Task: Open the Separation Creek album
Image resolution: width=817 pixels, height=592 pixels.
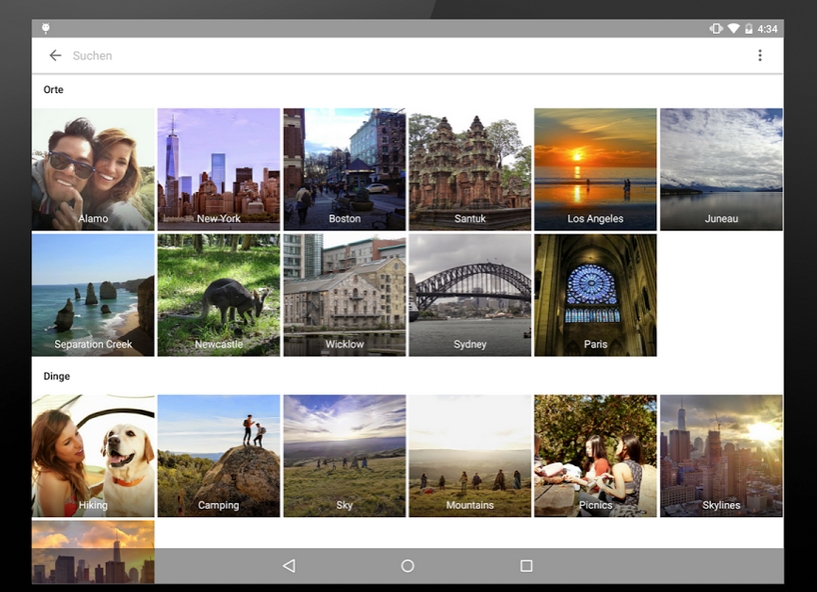Action: [93, 295]
